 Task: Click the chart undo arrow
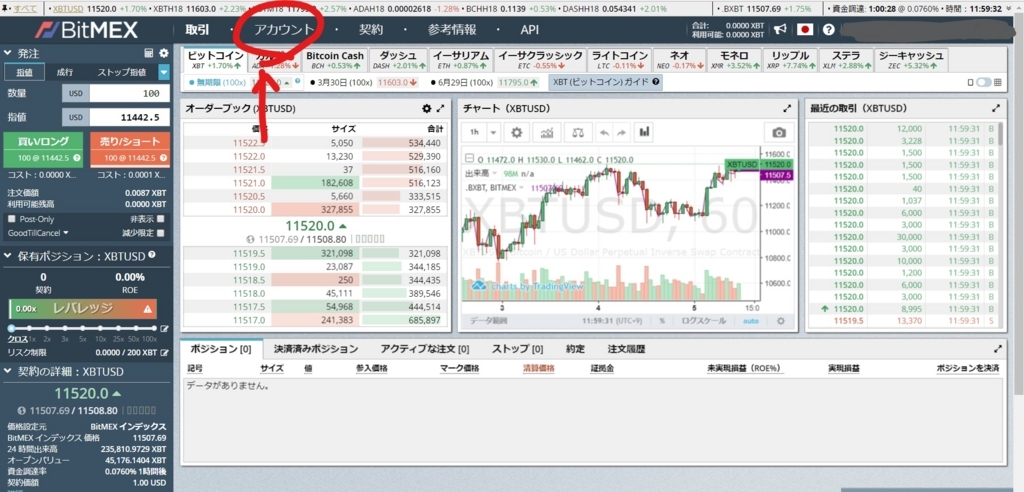point(604,133)
